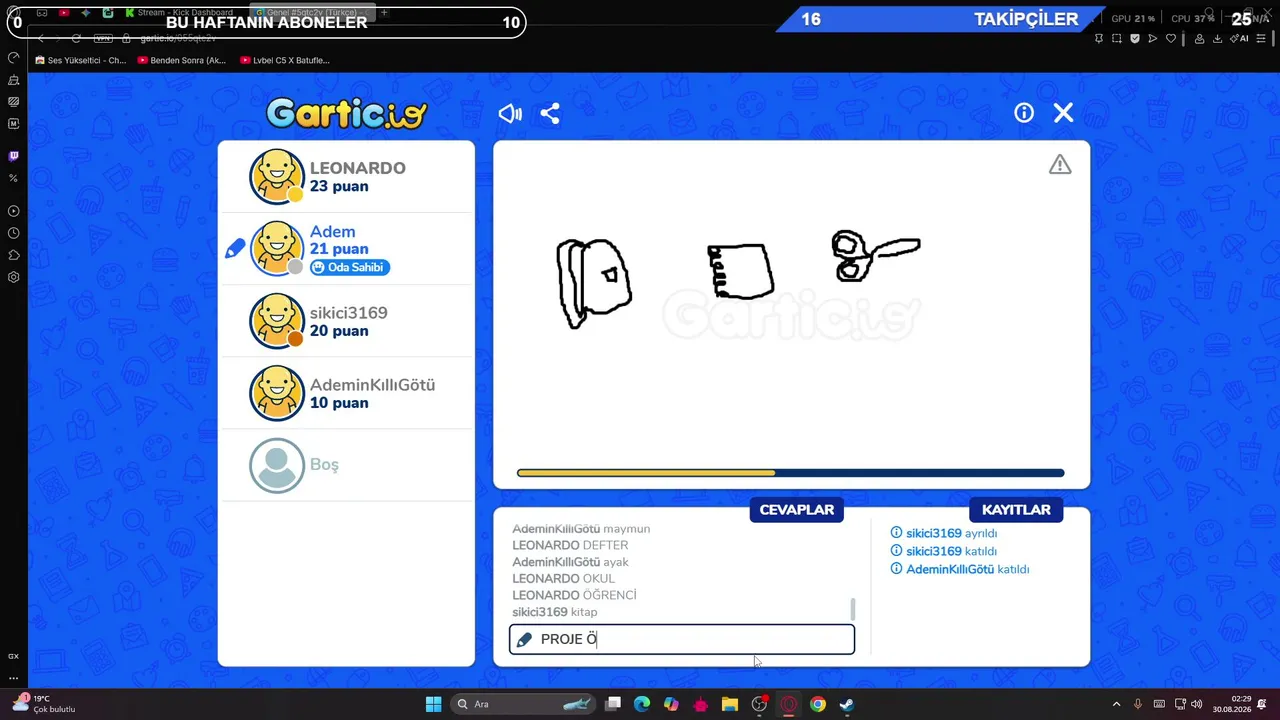Click the Gartic.io logo
Image resolution: width=1280 pixels, height=720 pixels.
[347, 114]
